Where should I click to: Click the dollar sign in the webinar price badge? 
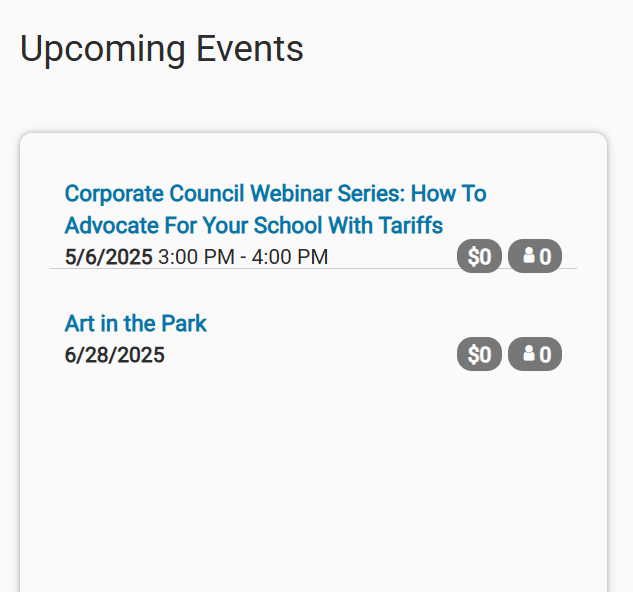pyautogui.click(x=473, y=256)
